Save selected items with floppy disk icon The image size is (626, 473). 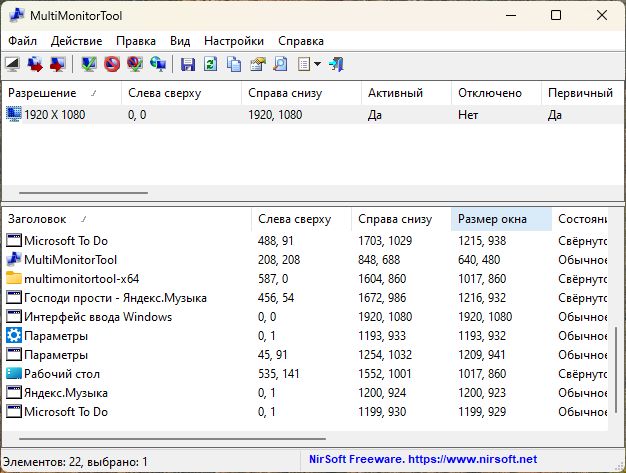pos(188,64)
